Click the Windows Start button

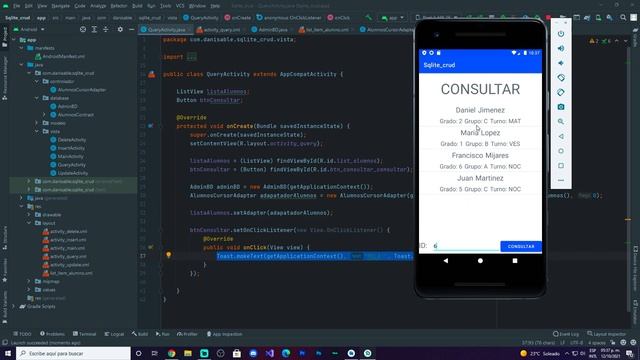pyautogui.click(x=8, y=353)
